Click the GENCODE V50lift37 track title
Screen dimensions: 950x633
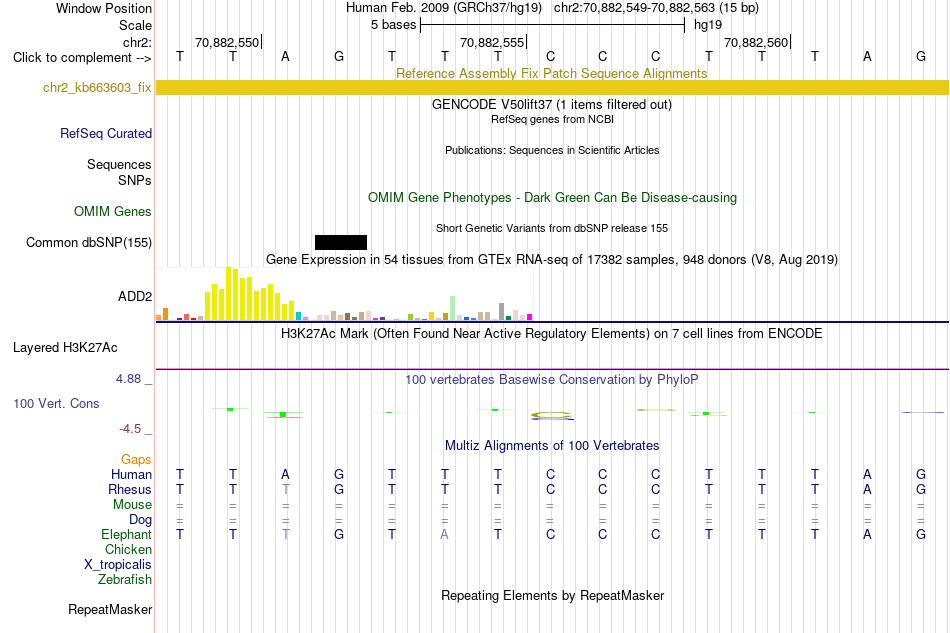coord(551,104)
